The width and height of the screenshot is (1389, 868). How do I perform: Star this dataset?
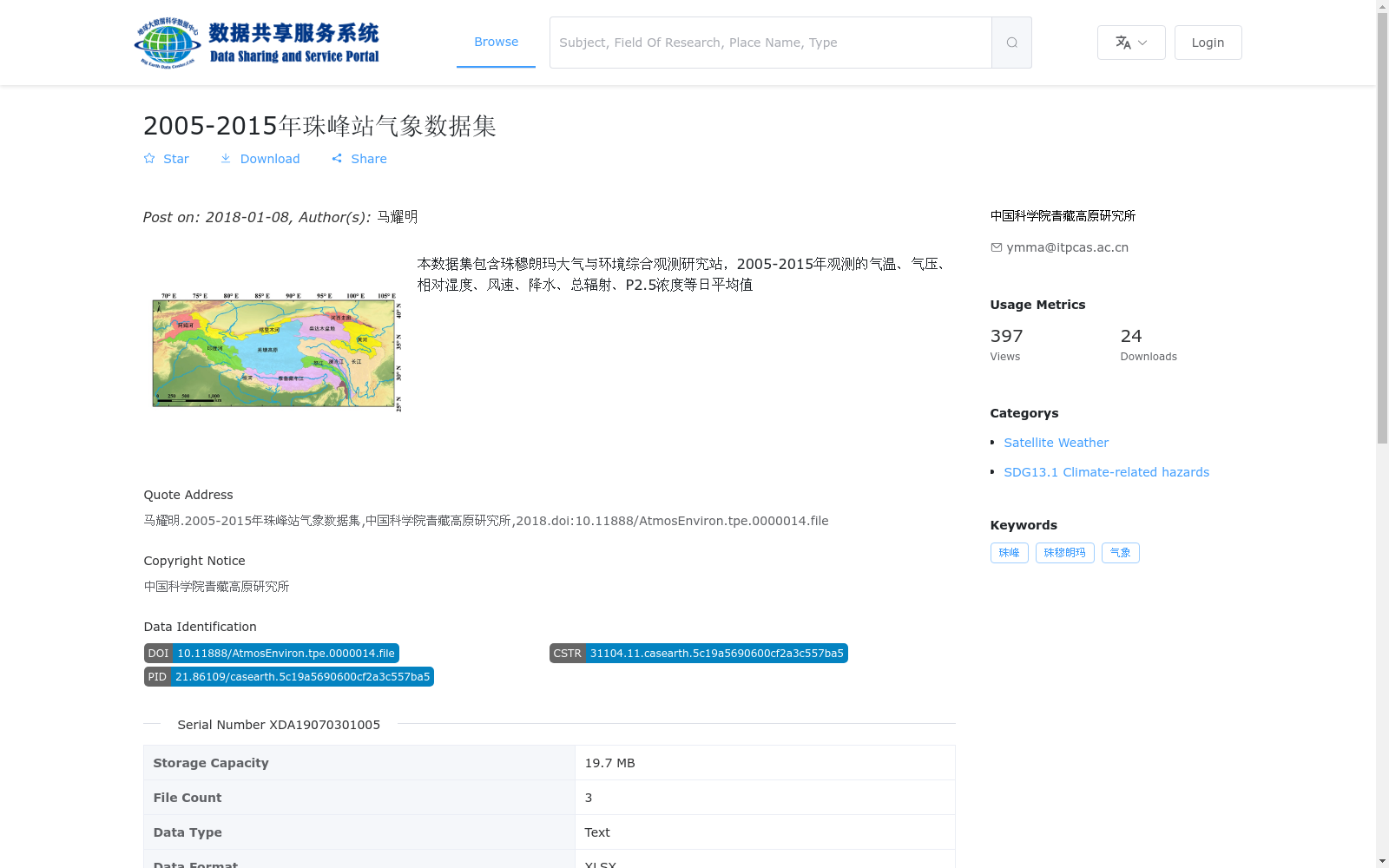tap(166, 159)
